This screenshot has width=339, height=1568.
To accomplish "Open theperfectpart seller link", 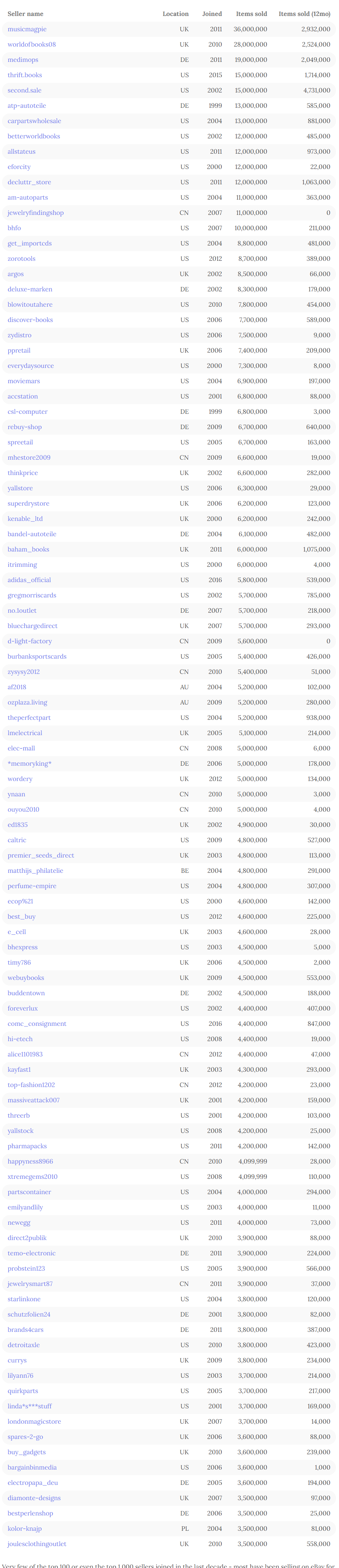I will point(29,718).
